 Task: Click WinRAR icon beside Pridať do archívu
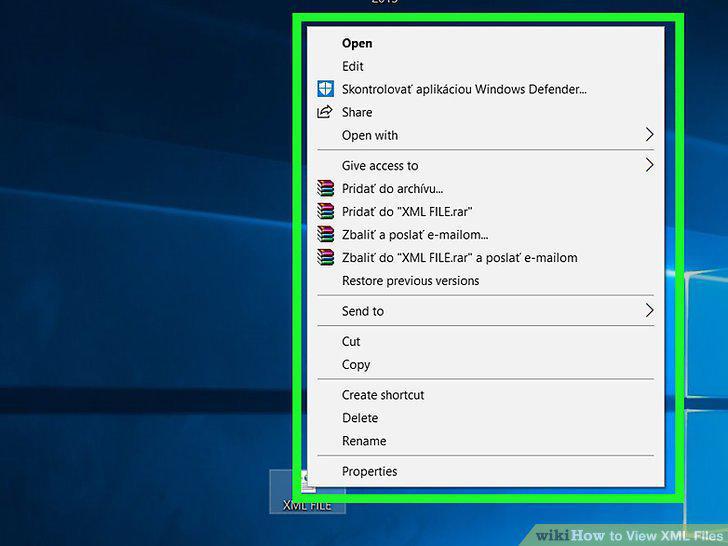pyautogui.click(x=325, y=188)
